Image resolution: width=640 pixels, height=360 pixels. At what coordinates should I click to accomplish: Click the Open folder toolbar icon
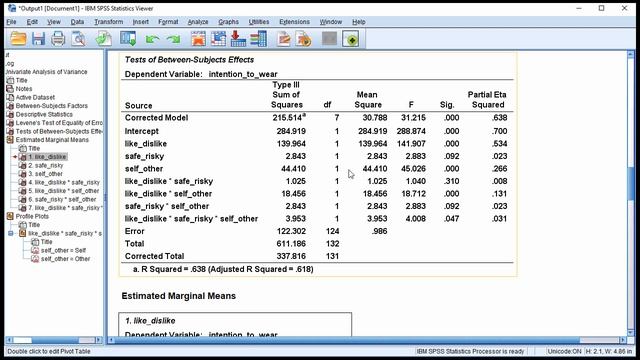click(18, 39)
